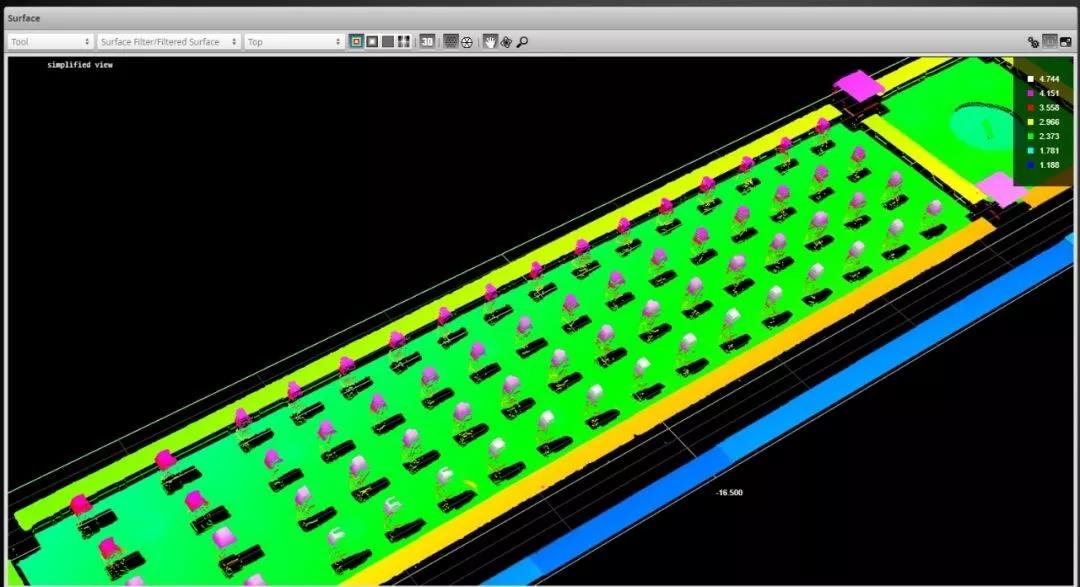Click the simplified view label
1080x587 pixels.
tap(80, 65)
